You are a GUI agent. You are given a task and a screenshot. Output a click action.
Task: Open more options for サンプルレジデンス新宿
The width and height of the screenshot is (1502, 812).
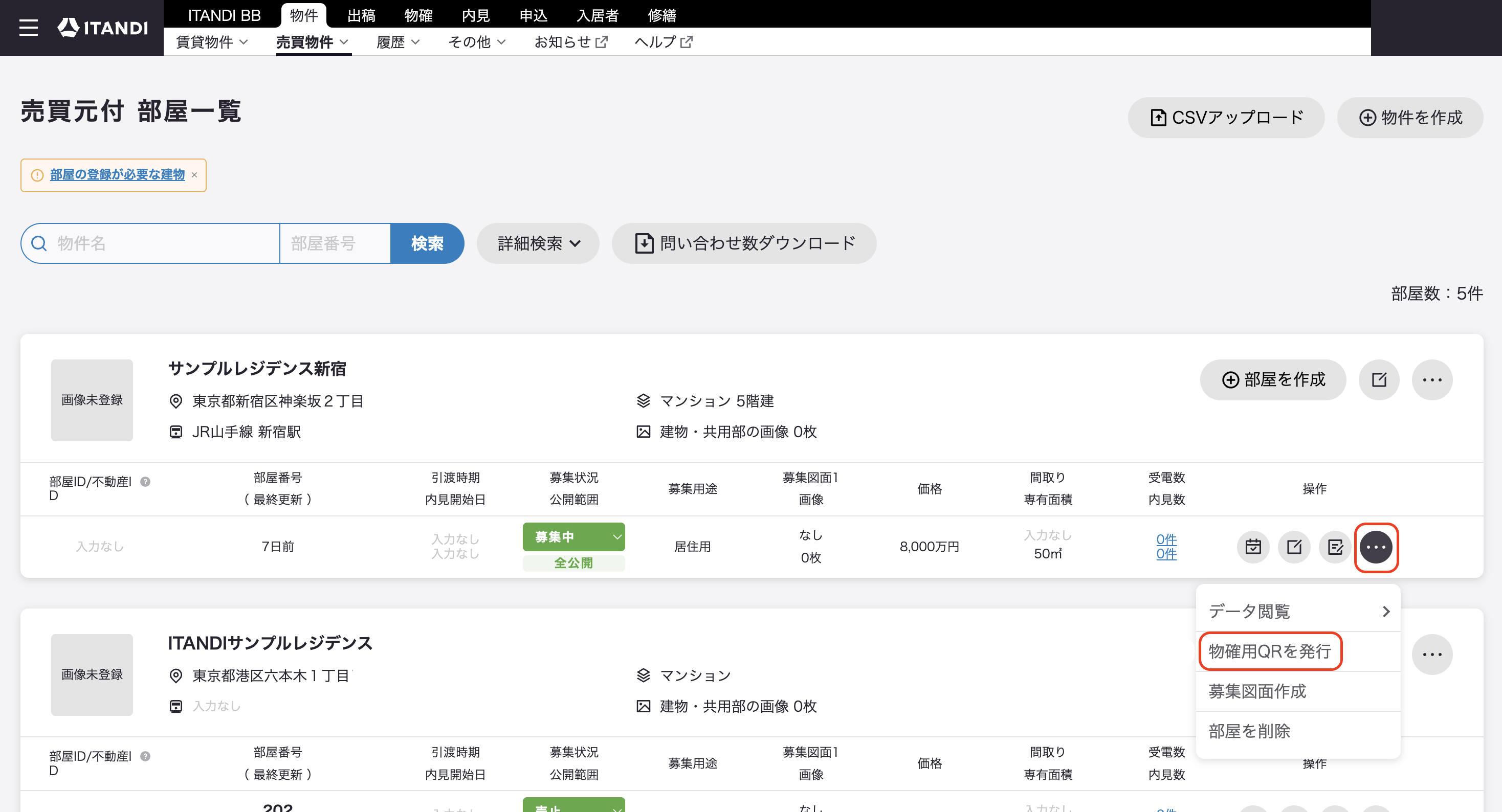click(1432, 379)
